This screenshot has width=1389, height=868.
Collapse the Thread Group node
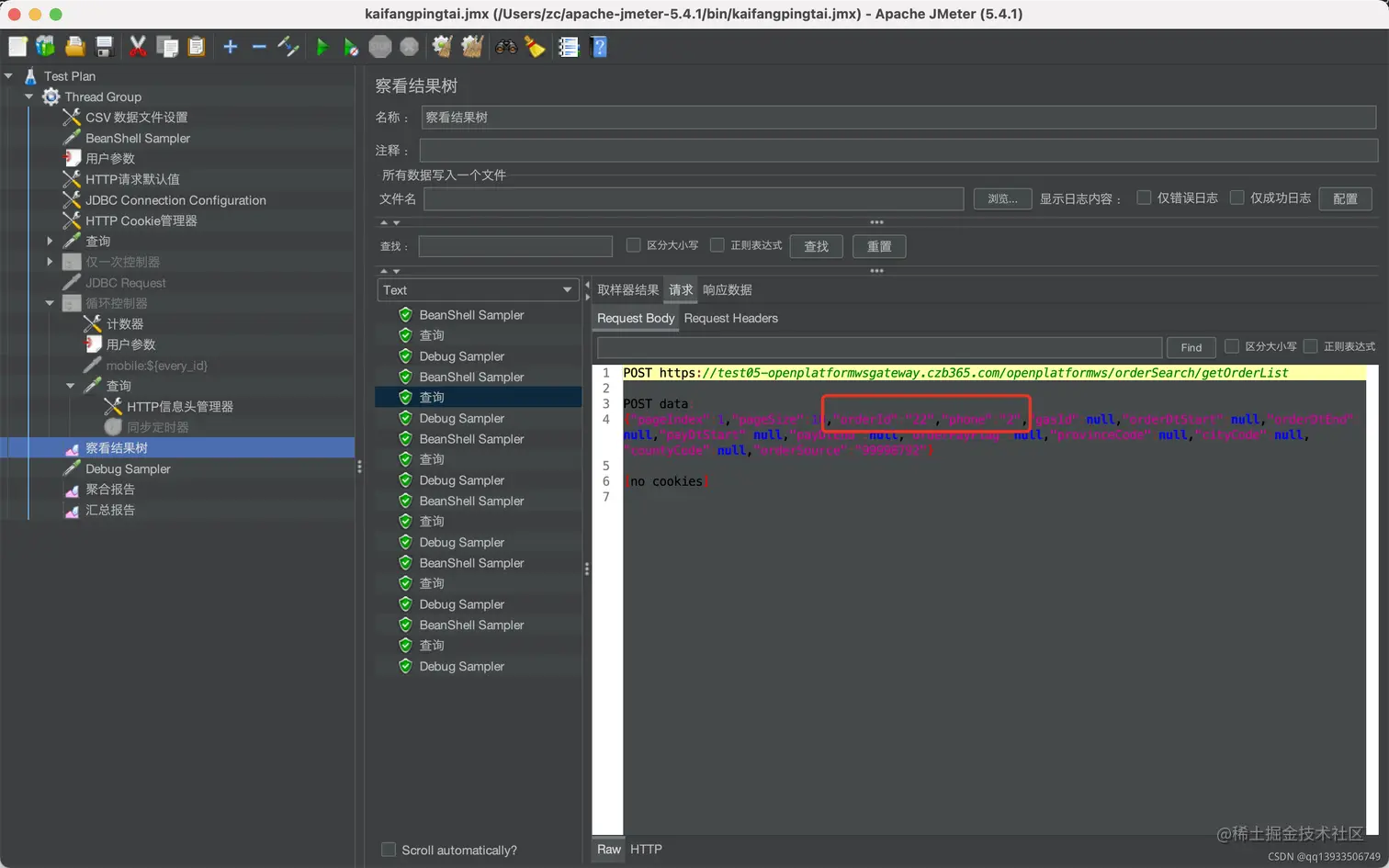28,96
